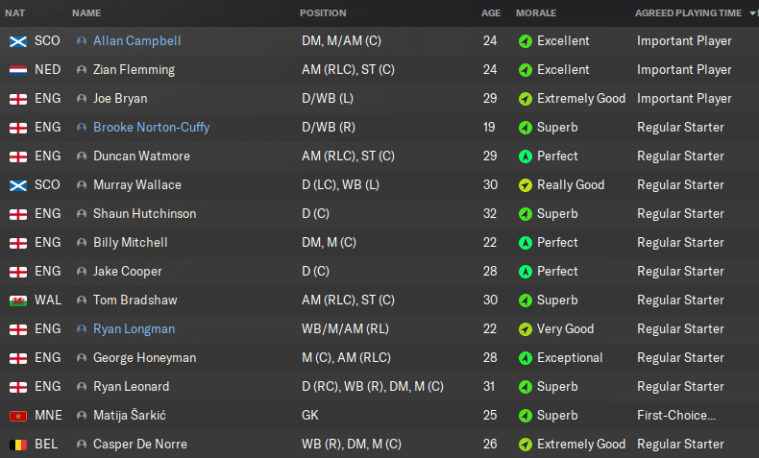Image resolution: width=759 pixels, height=458 pixels.
Task: Click the Wales flag in Tom Bradshaw's row
Action: click(x=17, y=301)
